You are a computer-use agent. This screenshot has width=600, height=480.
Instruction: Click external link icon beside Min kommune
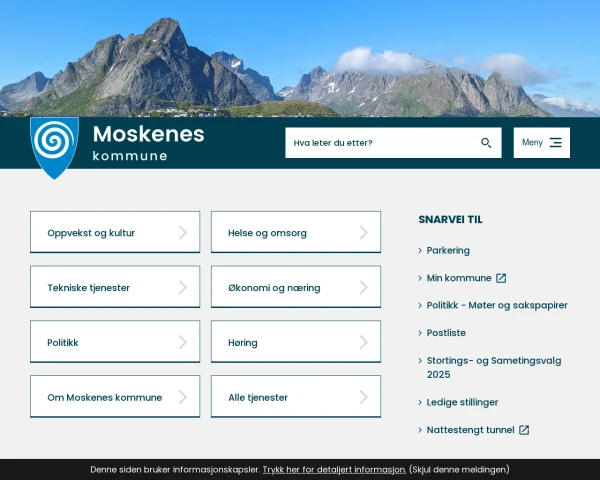click(501, 278)
